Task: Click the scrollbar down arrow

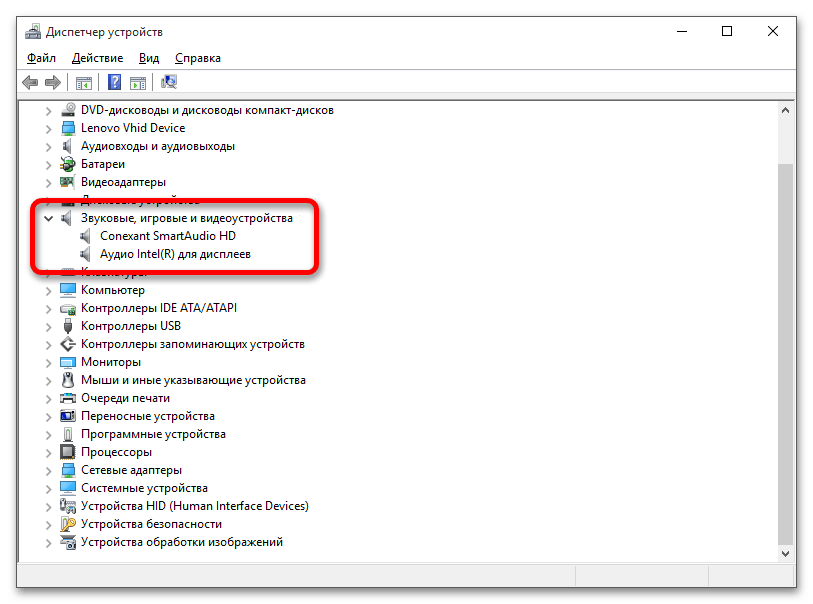Action: [786, 554]
